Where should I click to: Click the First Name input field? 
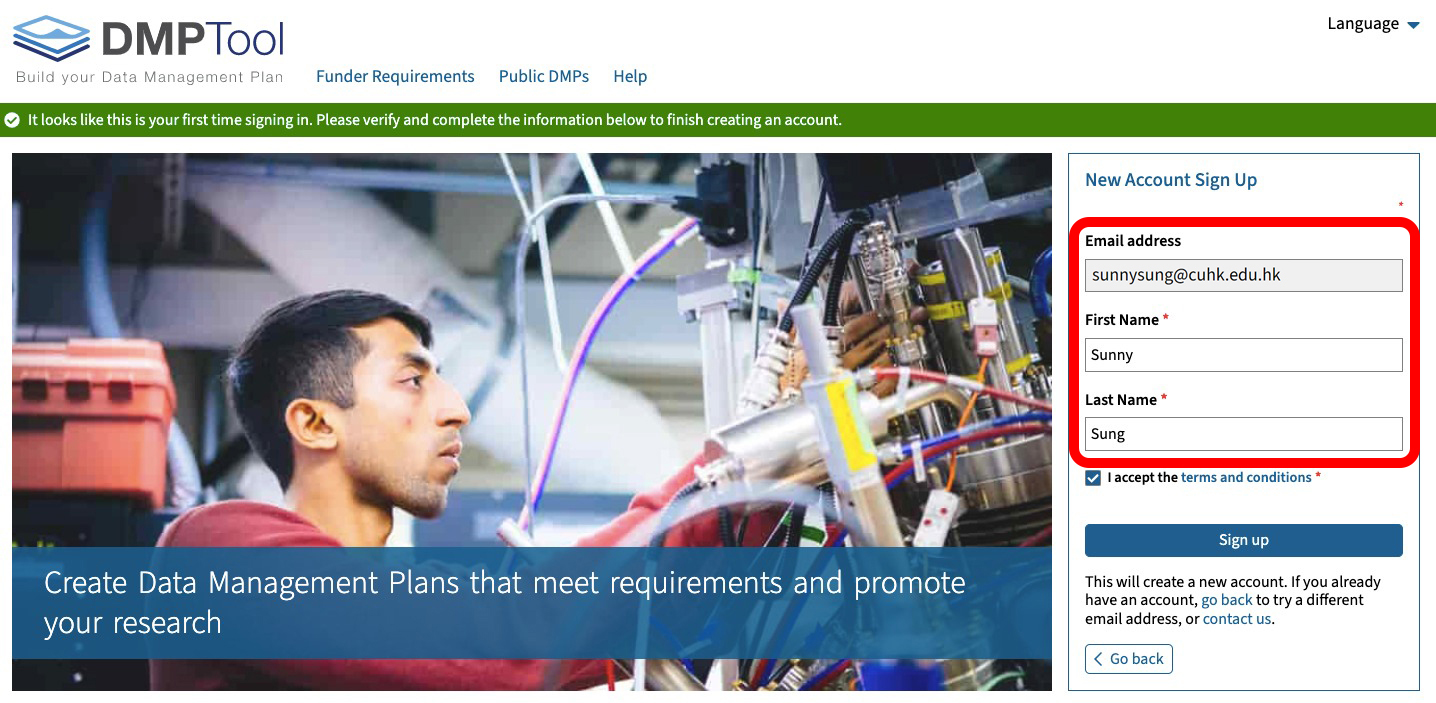point(1243,355)
